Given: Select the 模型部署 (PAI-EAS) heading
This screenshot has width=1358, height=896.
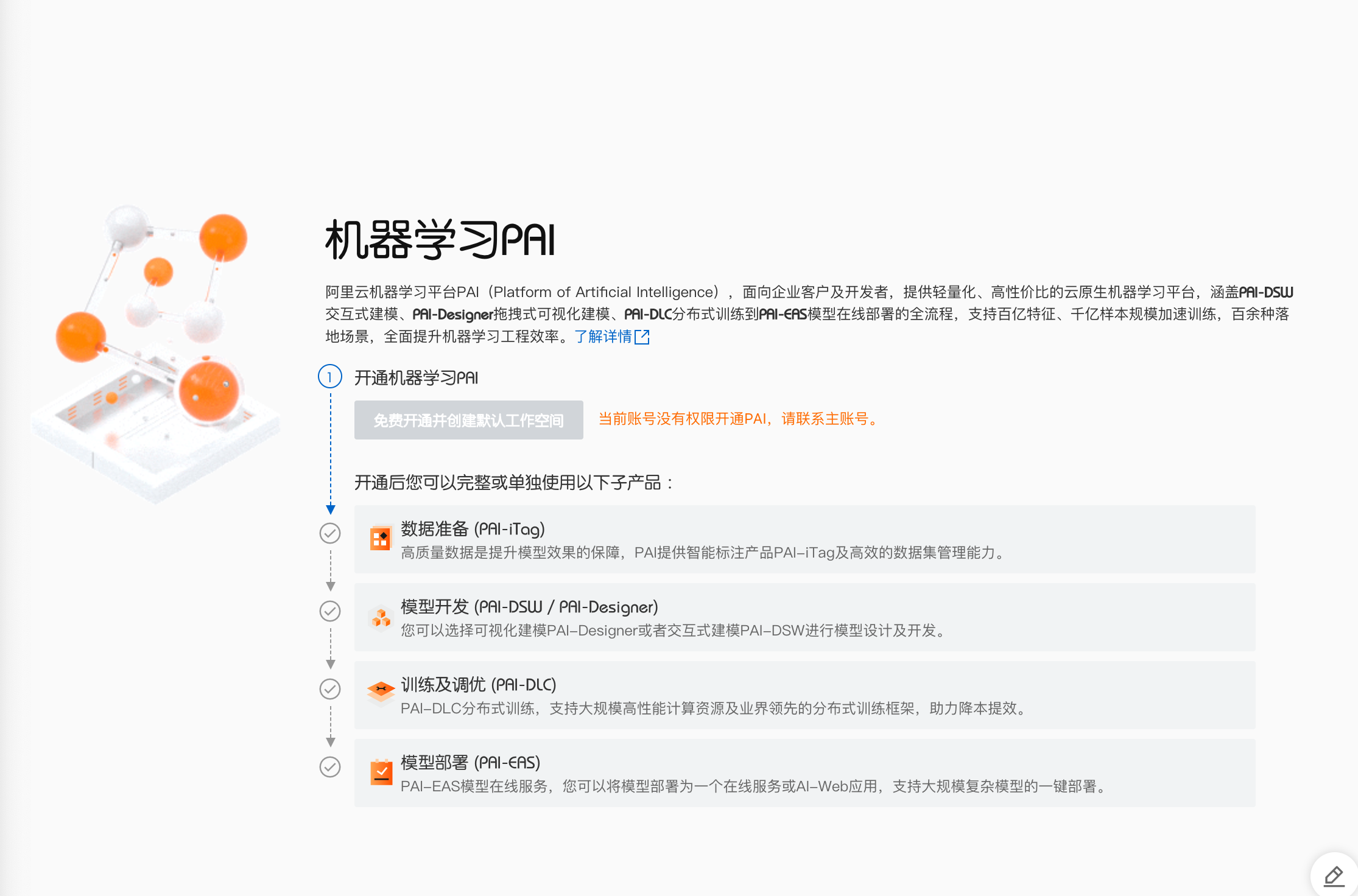Looking at the screenshot, I should point(470,763).
